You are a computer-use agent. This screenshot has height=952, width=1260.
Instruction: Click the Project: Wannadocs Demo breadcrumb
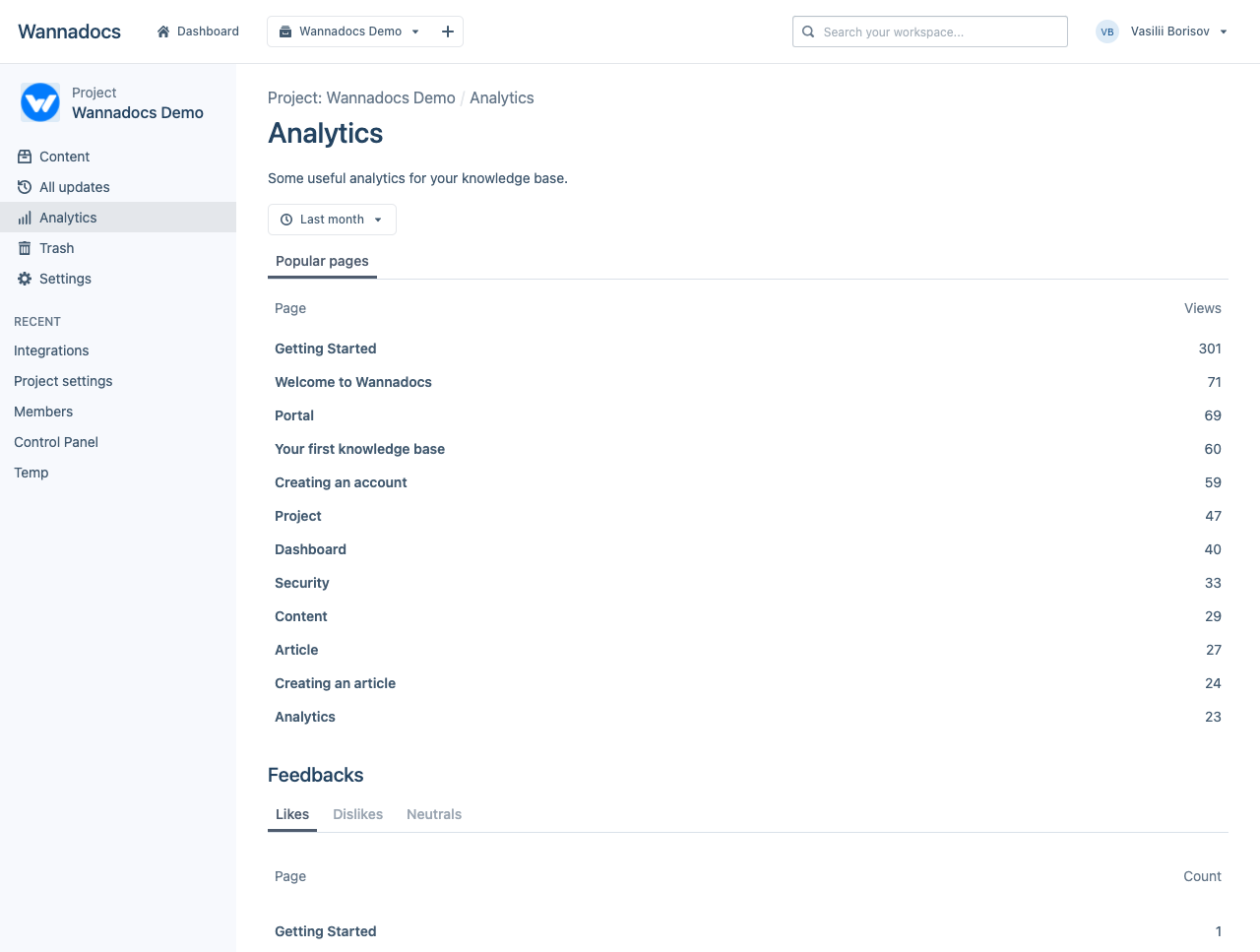(361, 97)
